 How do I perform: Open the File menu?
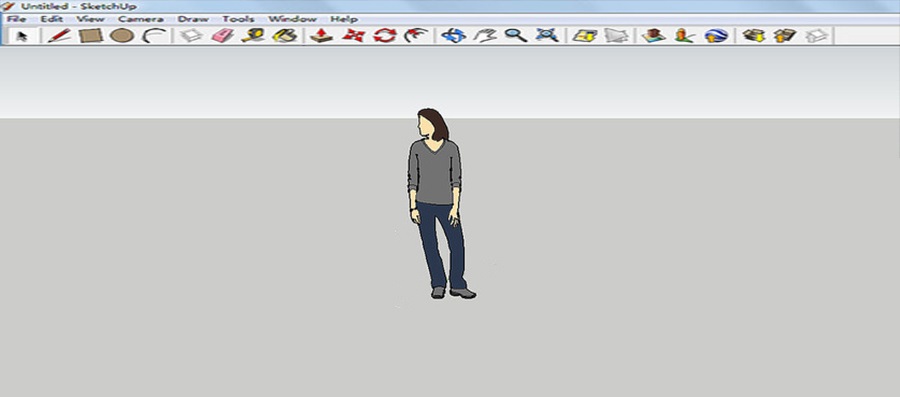coord(16,19)
